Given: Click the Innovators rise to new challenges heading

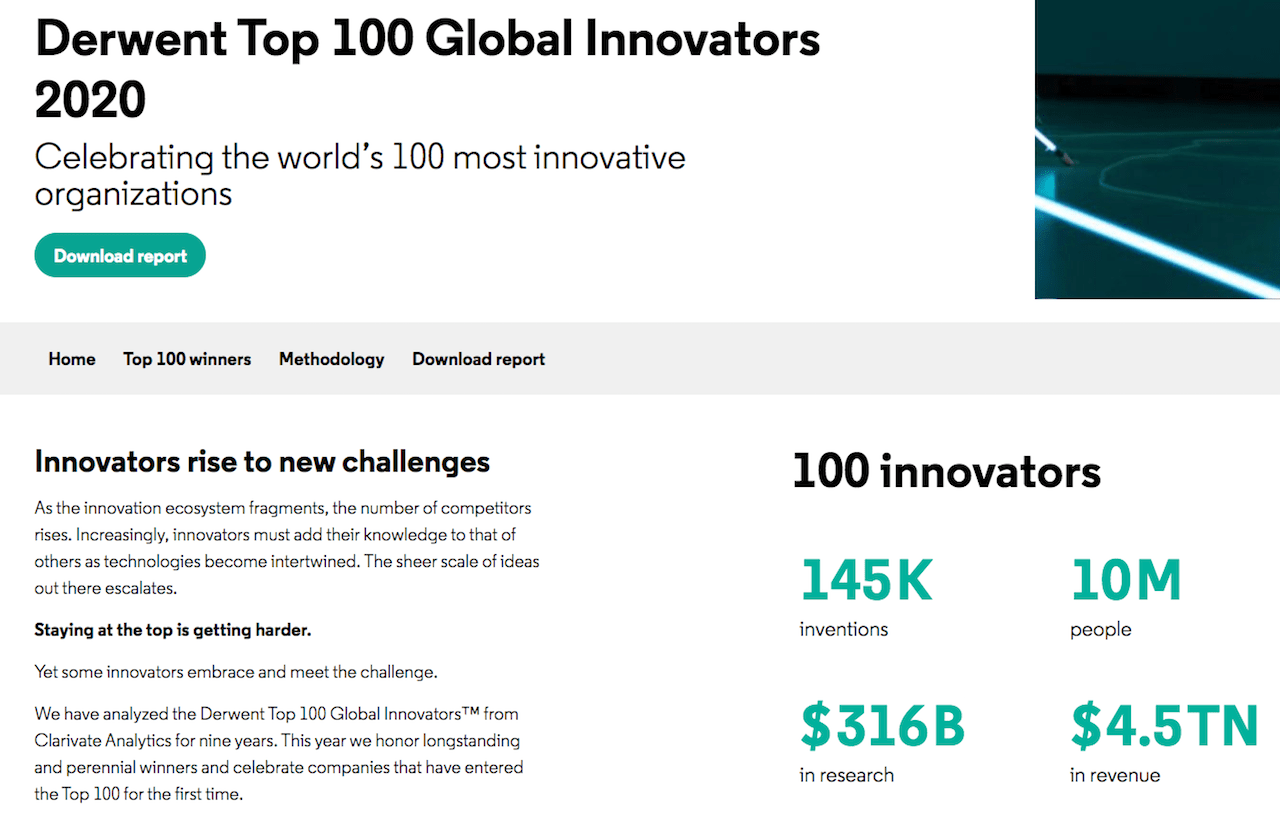Looking at the screenshot, I should coord(262,461).
